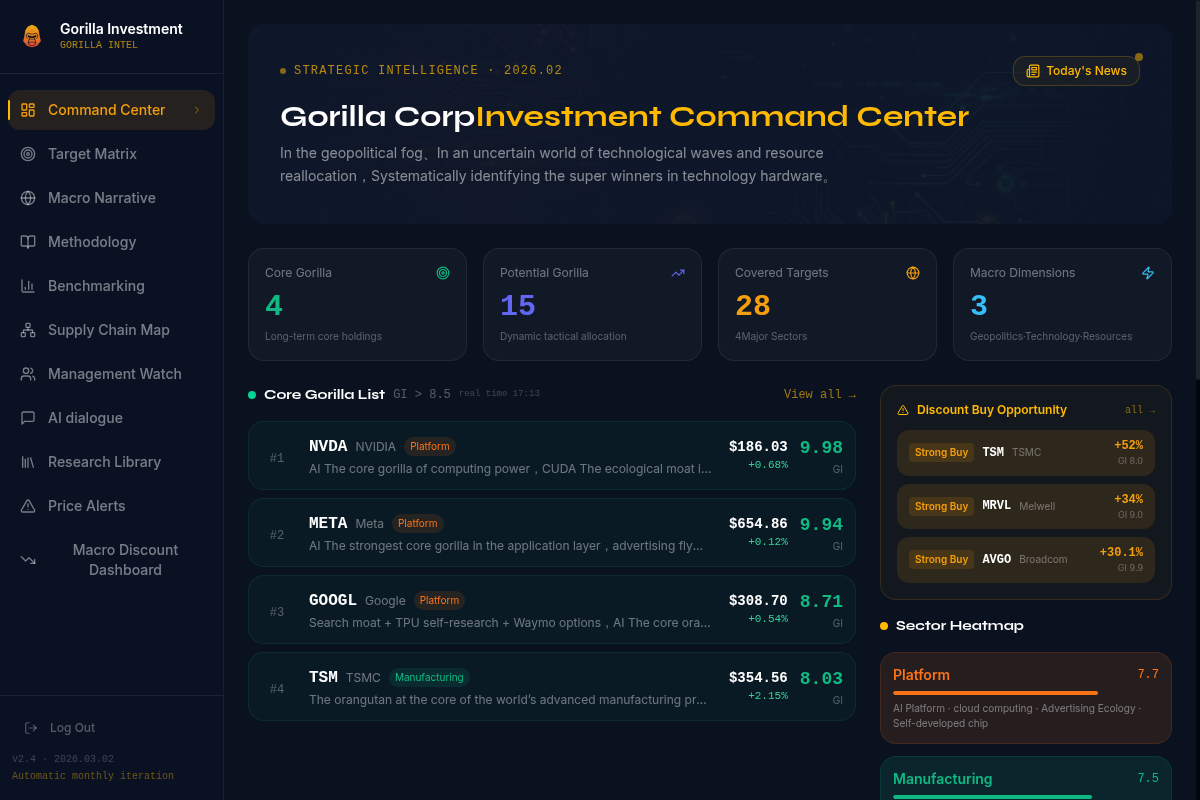Open the TSM TSMC Manufacturing stock row
Image resolution: width=1200 pixels, height=800 pixels.
pos(552,687)
